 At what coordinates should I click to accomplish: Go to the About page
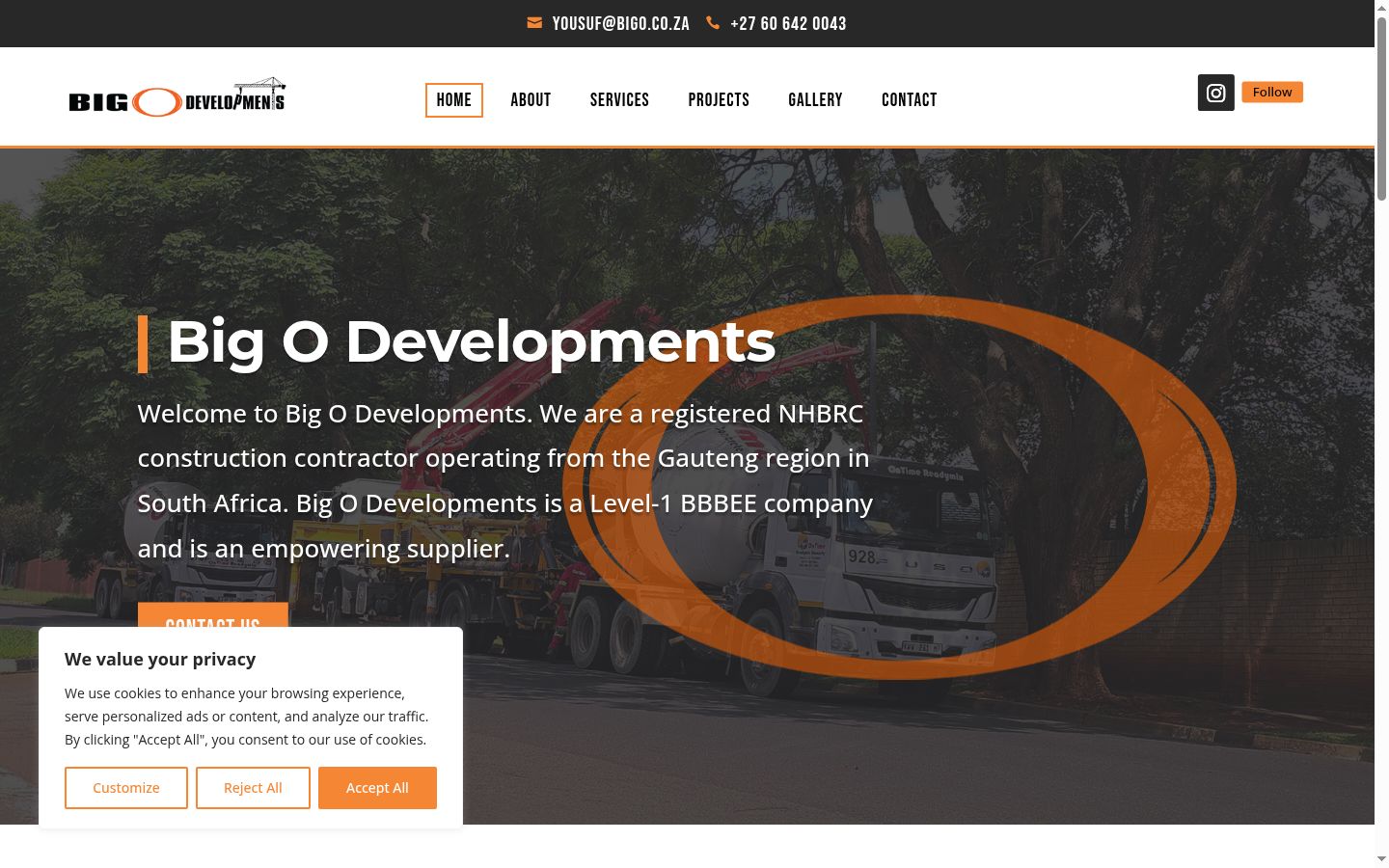tap(531, 100)
